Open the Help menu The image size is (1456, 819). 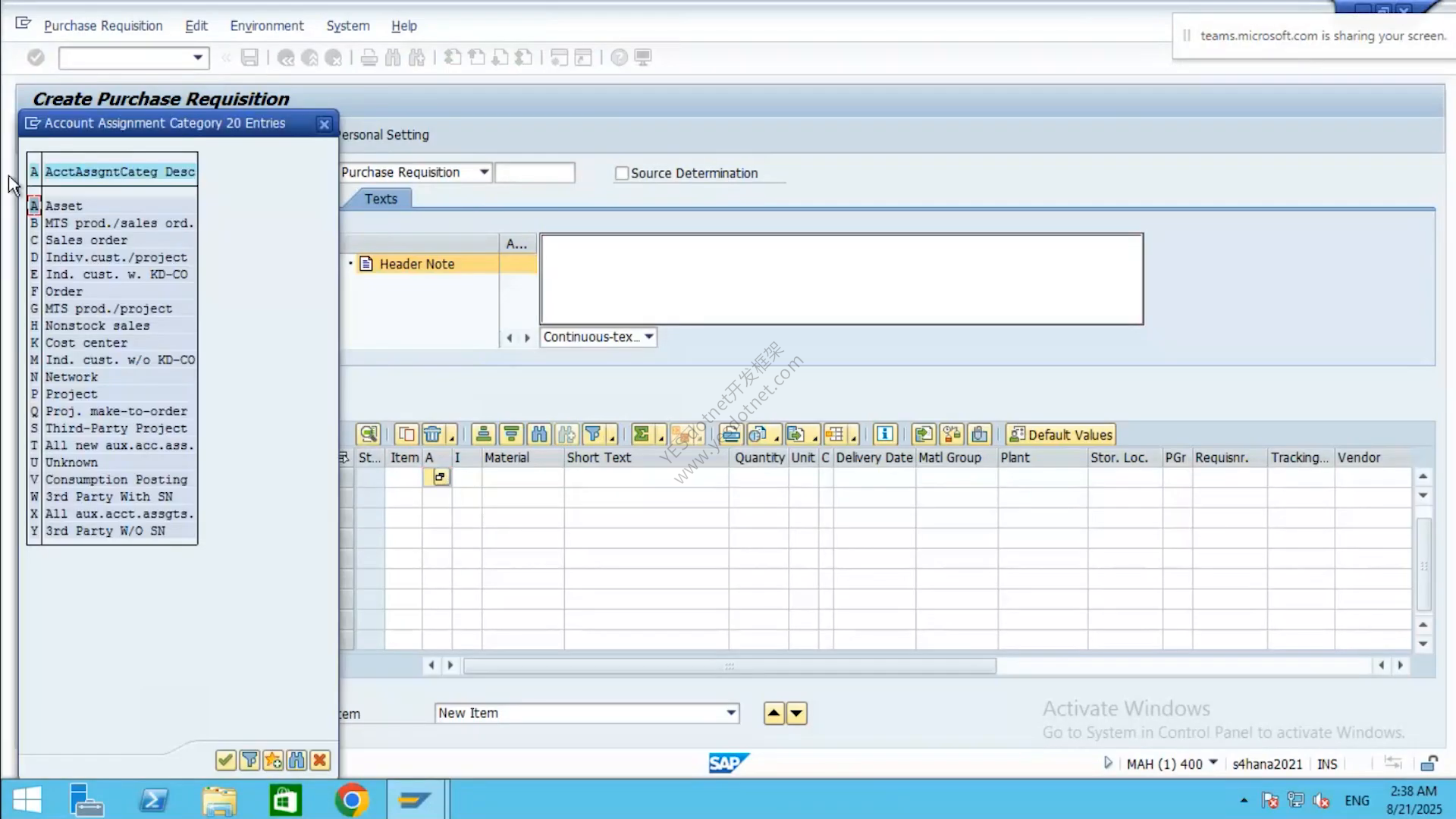(404, 26)
